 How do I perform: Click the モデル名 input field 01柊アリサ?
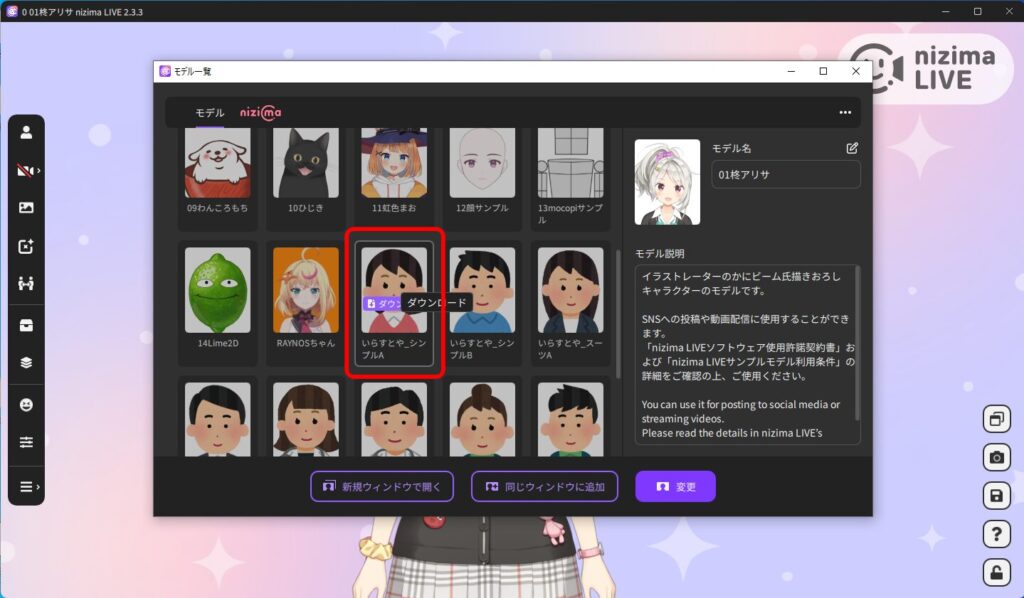coord(786,175)
